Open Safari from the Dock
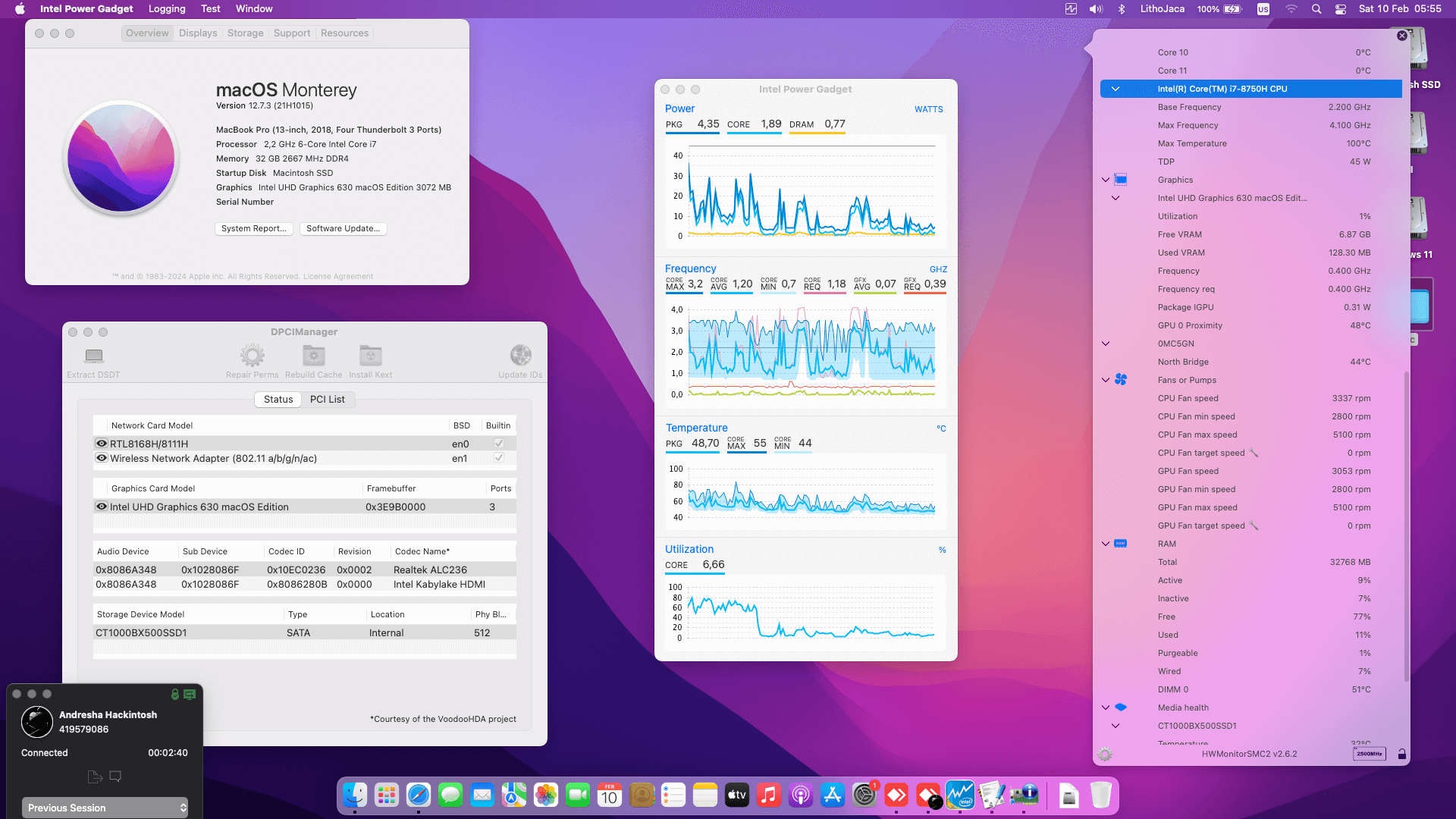This screenshot has width=1456, height=819. point(419,795)
